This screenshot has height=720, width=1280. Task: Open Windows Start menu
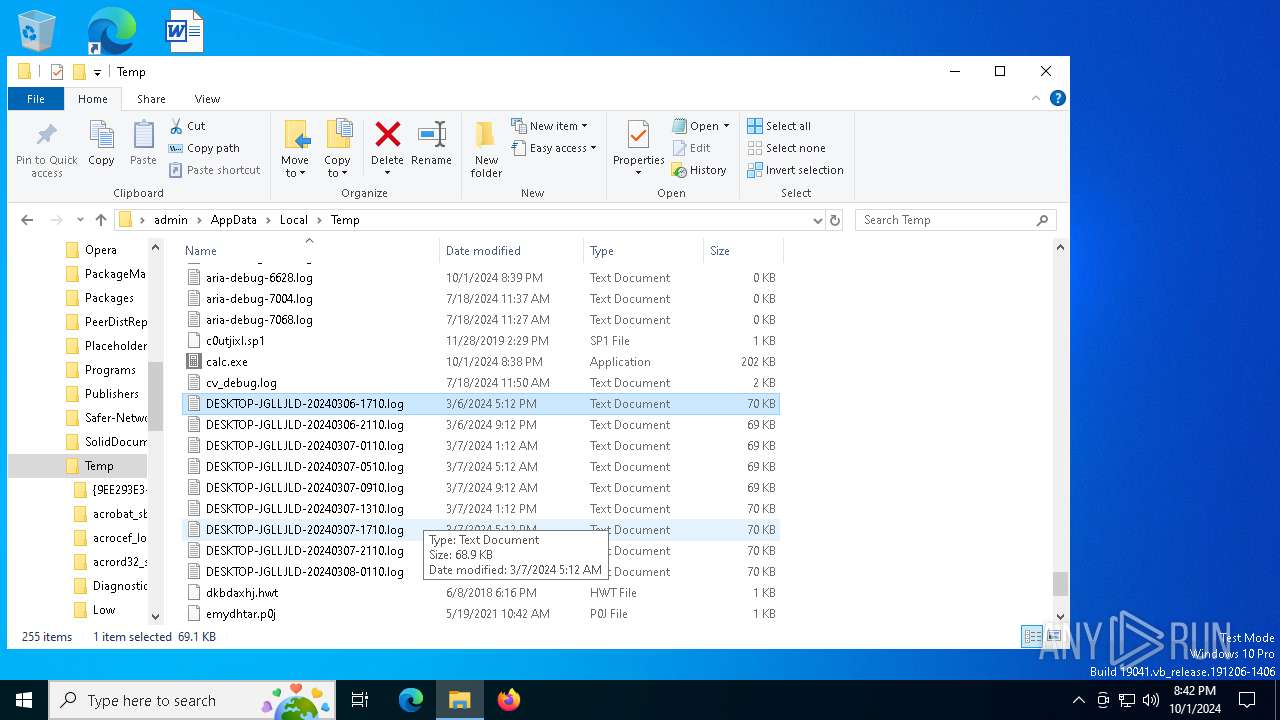[x=24, y=700]
